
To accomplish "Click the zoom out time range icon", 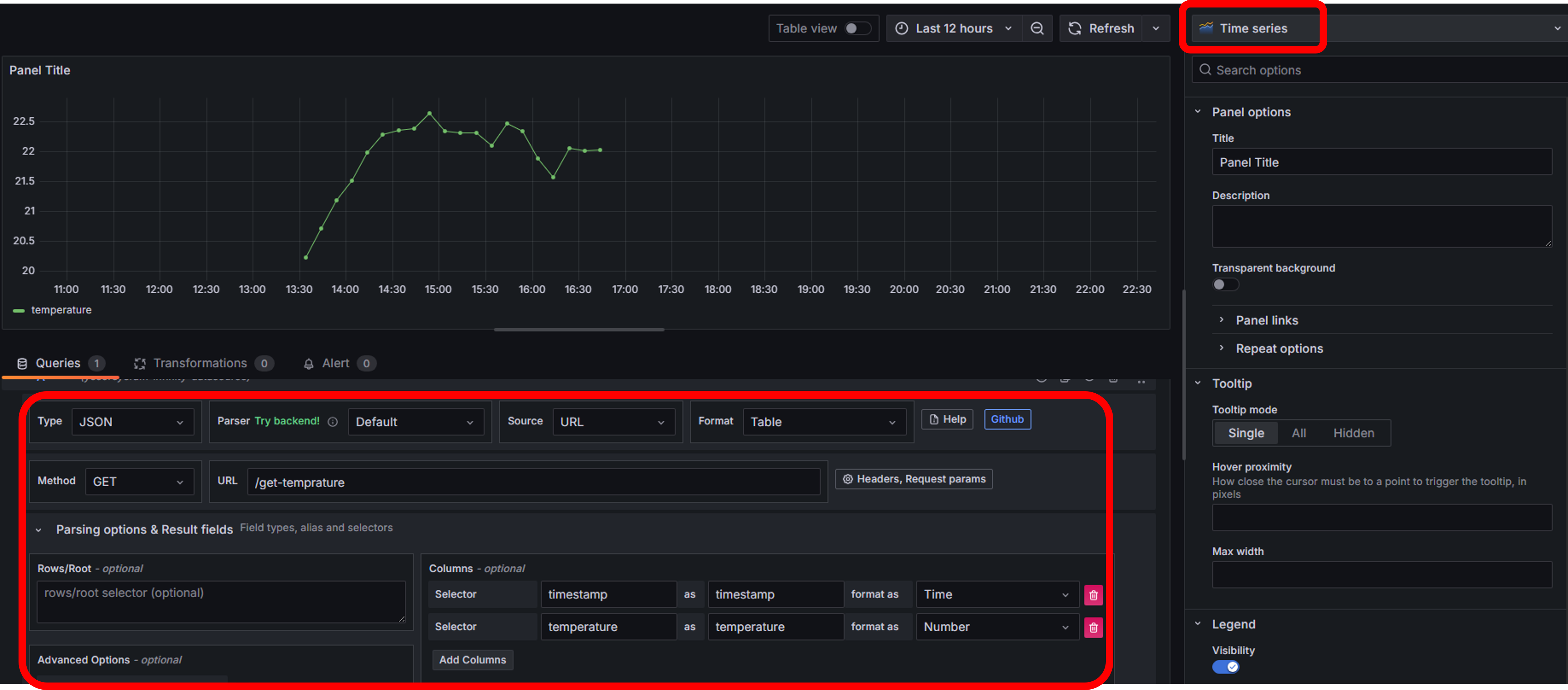I will click(x=1037, y=29).
